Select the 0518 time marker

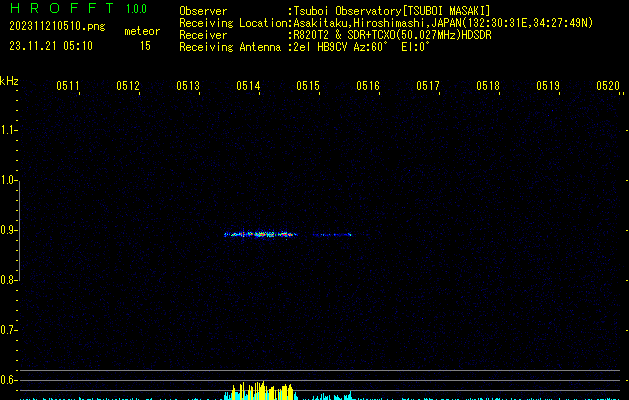pyautogui.click(x=488, y=87)
